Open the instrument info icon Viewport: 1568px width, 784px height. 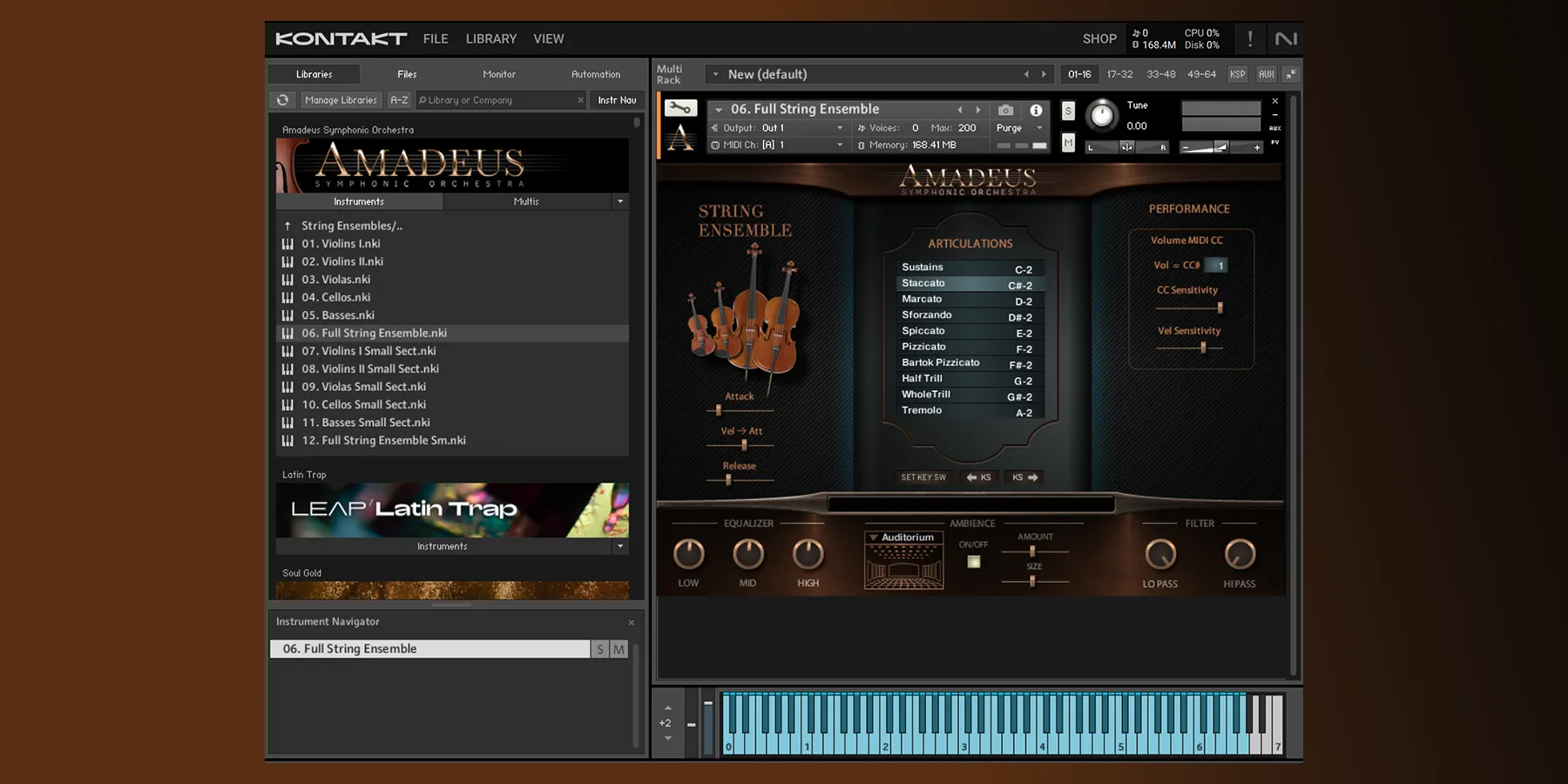1036,110
